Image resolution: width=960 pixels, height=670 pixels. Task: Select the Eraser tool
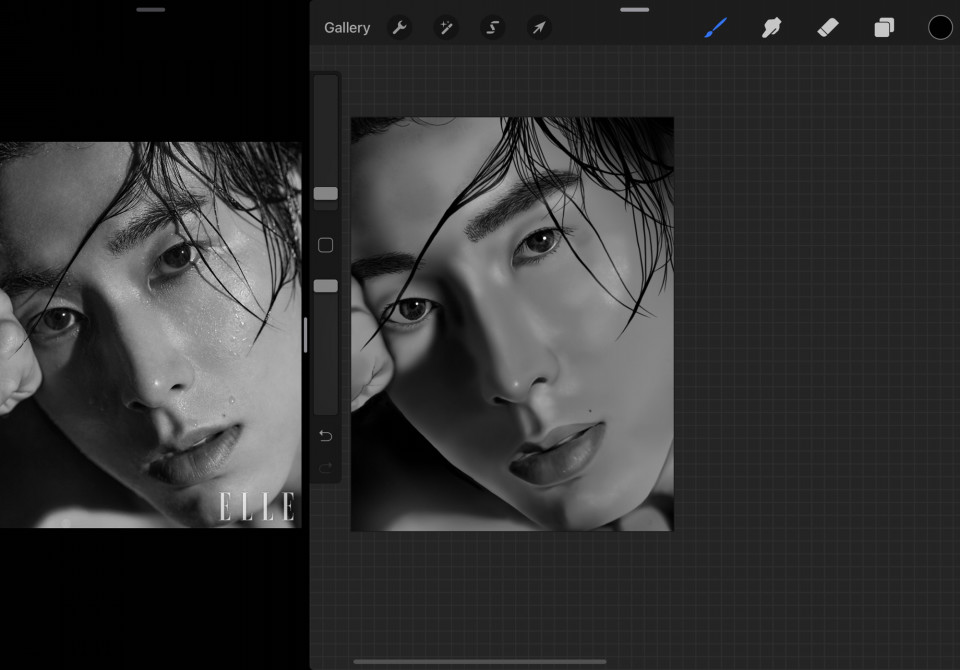pos(828,28)
